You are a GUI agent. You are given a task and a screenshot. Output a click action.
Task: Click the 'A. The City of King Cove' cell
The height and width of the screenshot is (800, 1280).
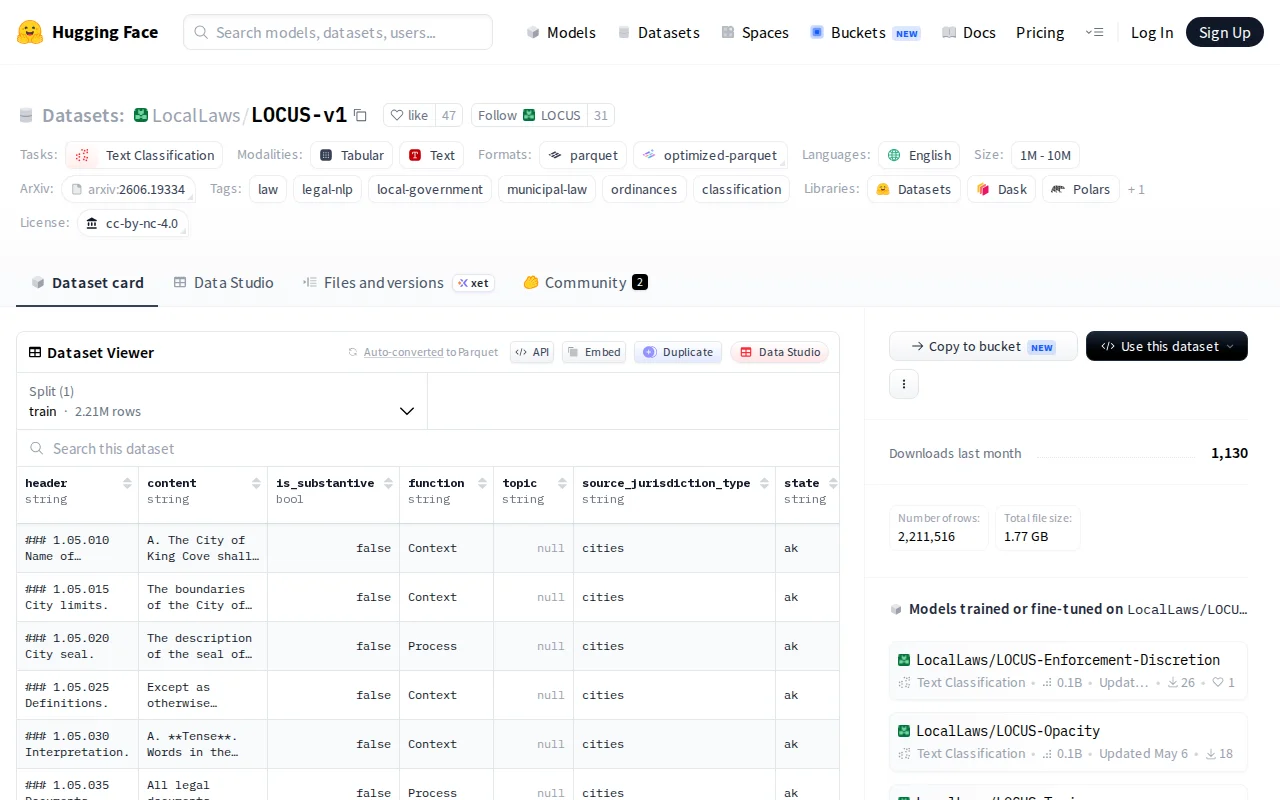point(203,548)
